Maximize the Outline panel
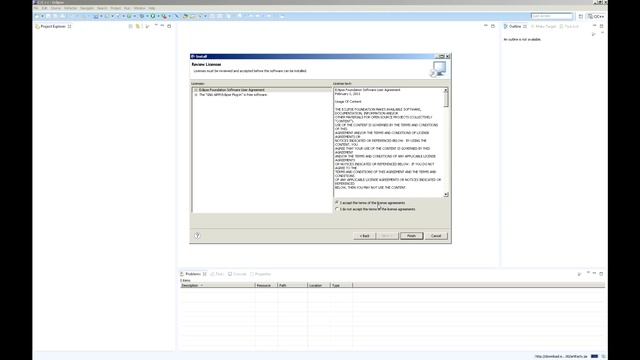The height and width of the screenshot is (360, 640). 601,26
